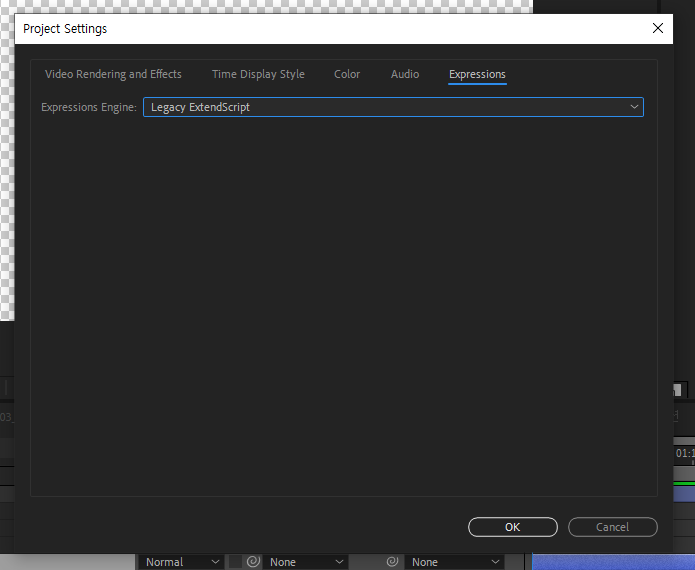Image resolution: width=695 pixels, height=570 pixels.
Task: Open the Expressions Engine dropdown
Action: pos(393,107)
